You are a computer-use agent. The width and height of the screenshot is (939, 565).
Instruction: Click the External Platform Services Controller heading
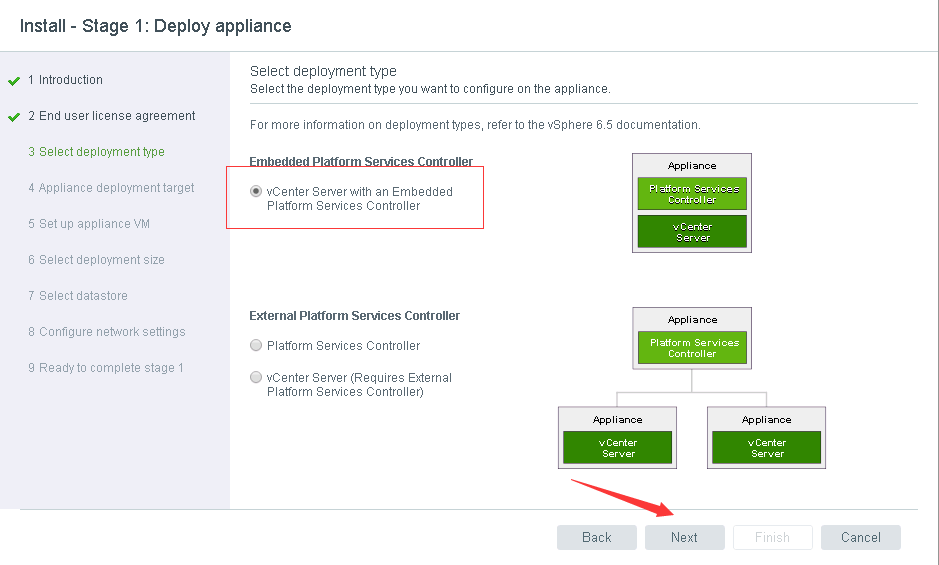click(x=355, y=316)
